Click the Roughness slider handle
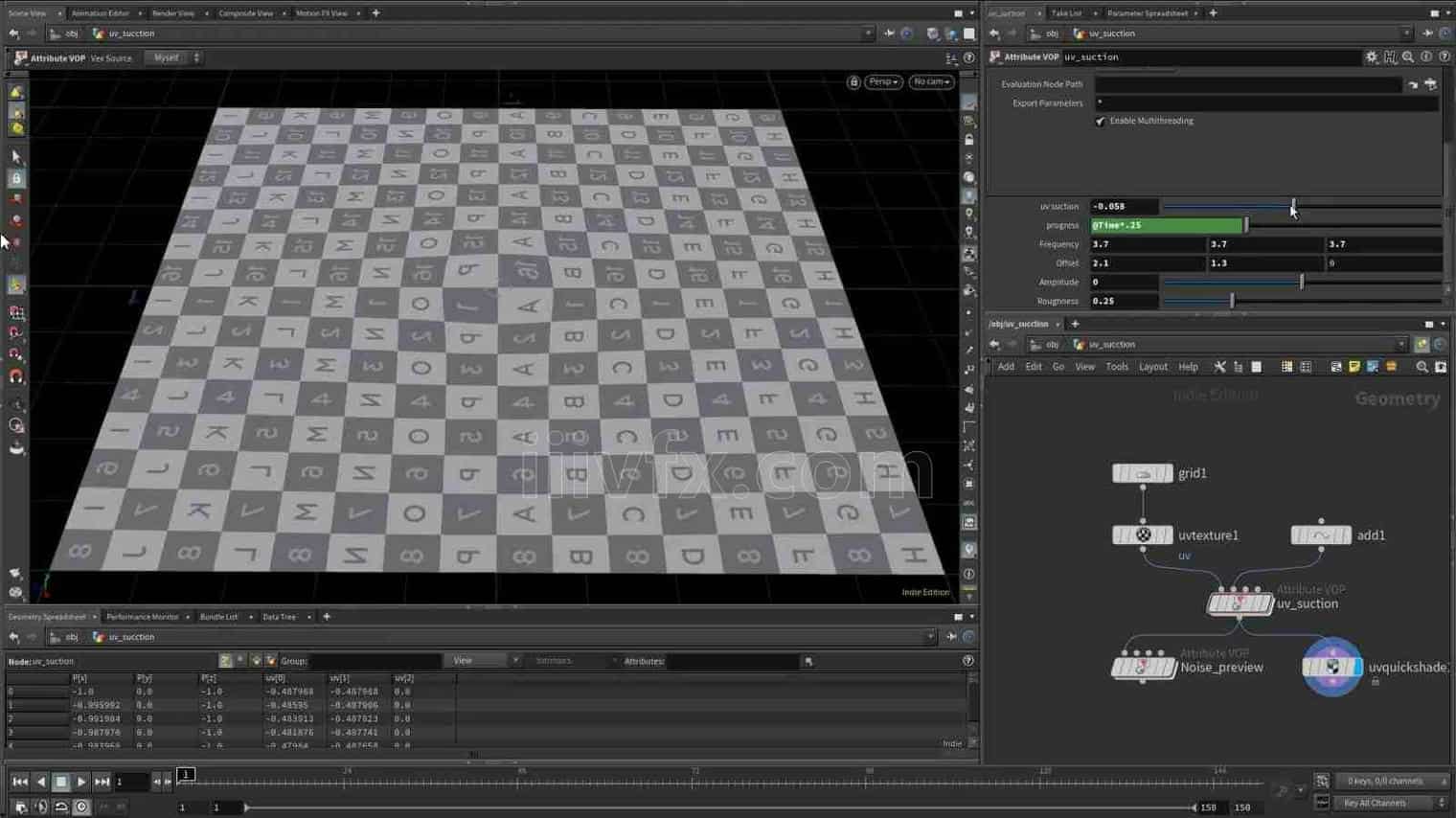1456x818 pixels. point(1232,301)
